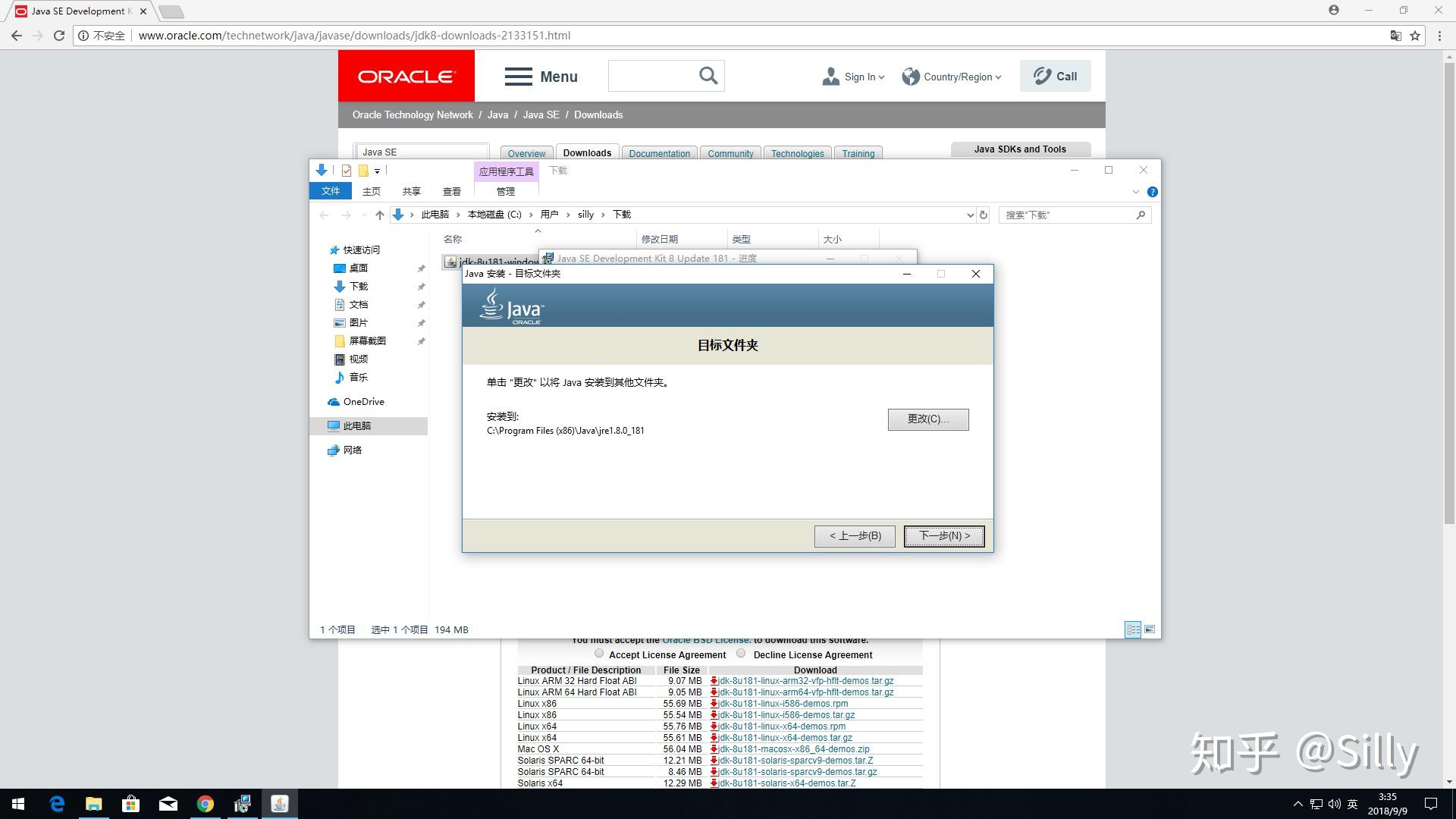Click the properties icon in Explorer title bar
This screenshot has width=1456, height=819.
coord(347,171)
